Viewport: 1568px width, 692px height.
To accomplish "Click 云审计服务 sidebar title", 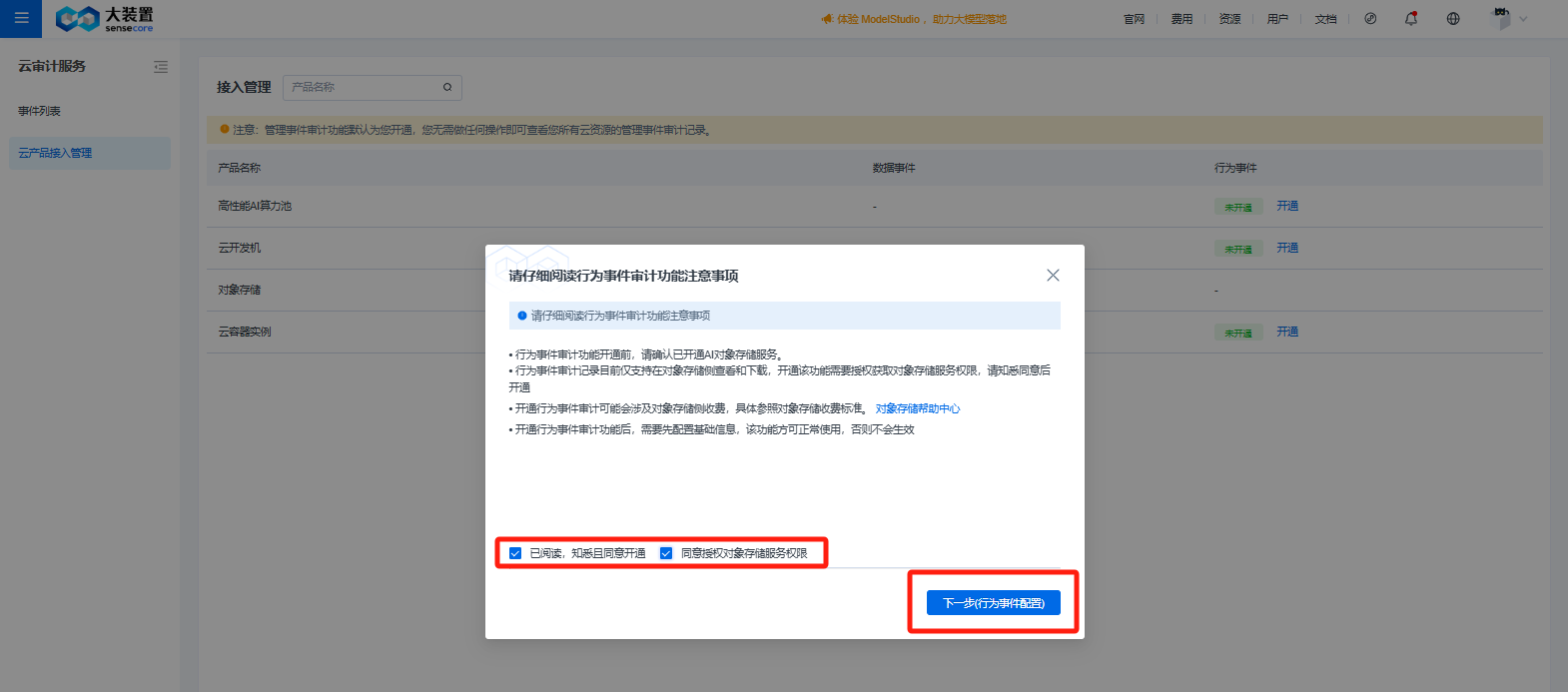I will click(52, 66).
